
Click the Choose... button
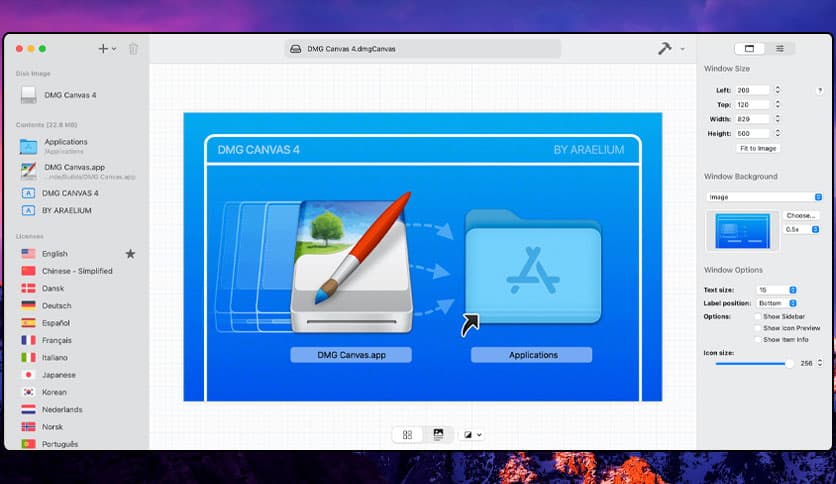(x=801, y=215)
